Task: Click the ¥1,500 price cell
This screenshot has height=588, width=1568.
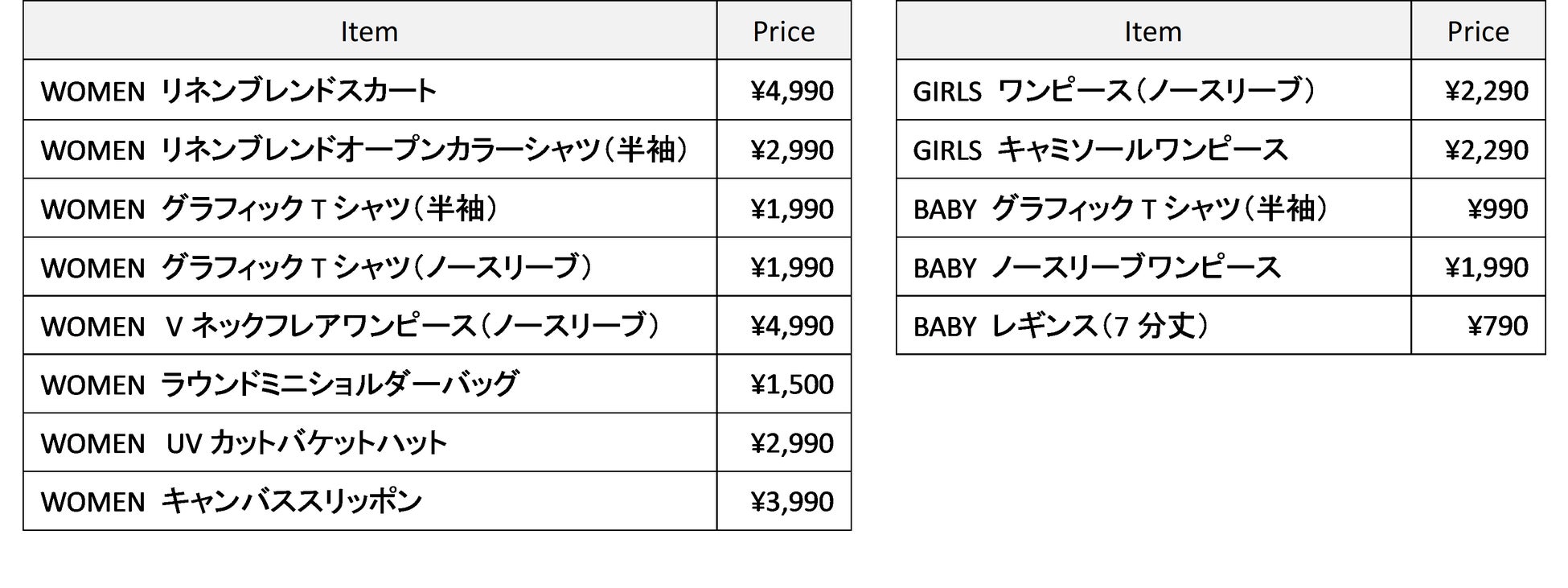Action: click(791, 384)
